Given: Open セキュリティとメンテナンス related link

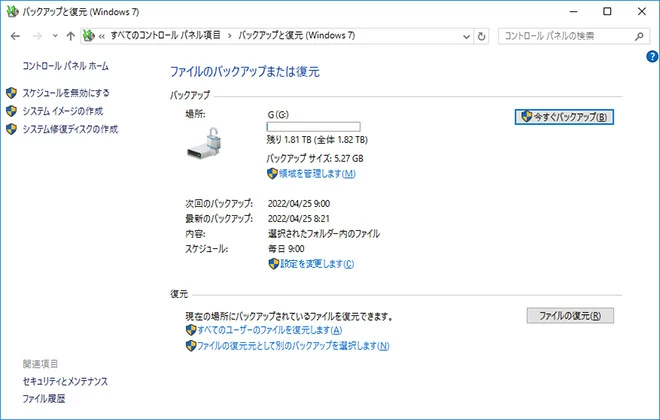Looking at the screenshot, I should [x=65, y=381].
